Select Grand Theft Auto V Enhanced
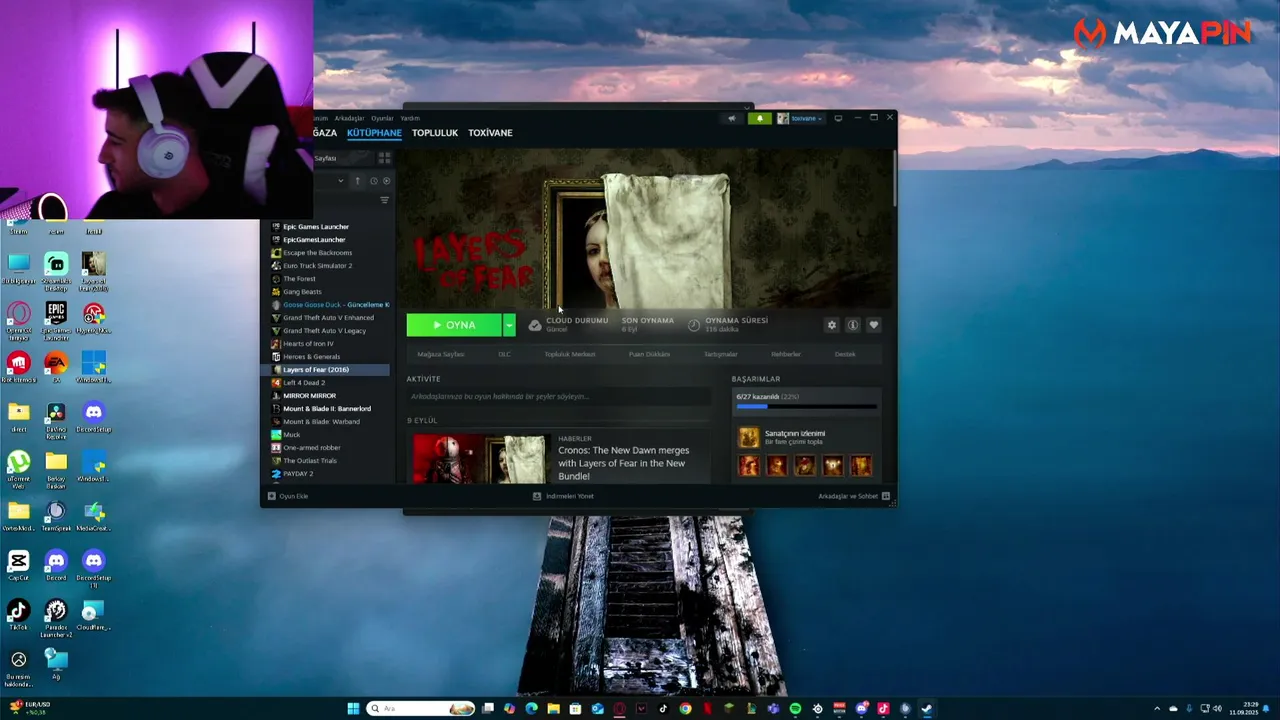This screenshot has width=1280, height=720. (328, 318)
